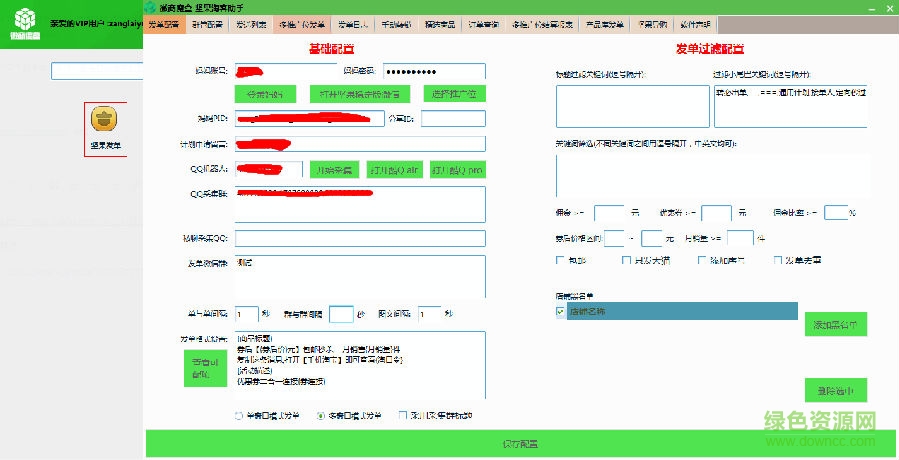Viewport: 899px width, 460px height.
Task: Click the 店铺名称 blacklist column header
Action: pyautogui.click(x=682, y=311)
